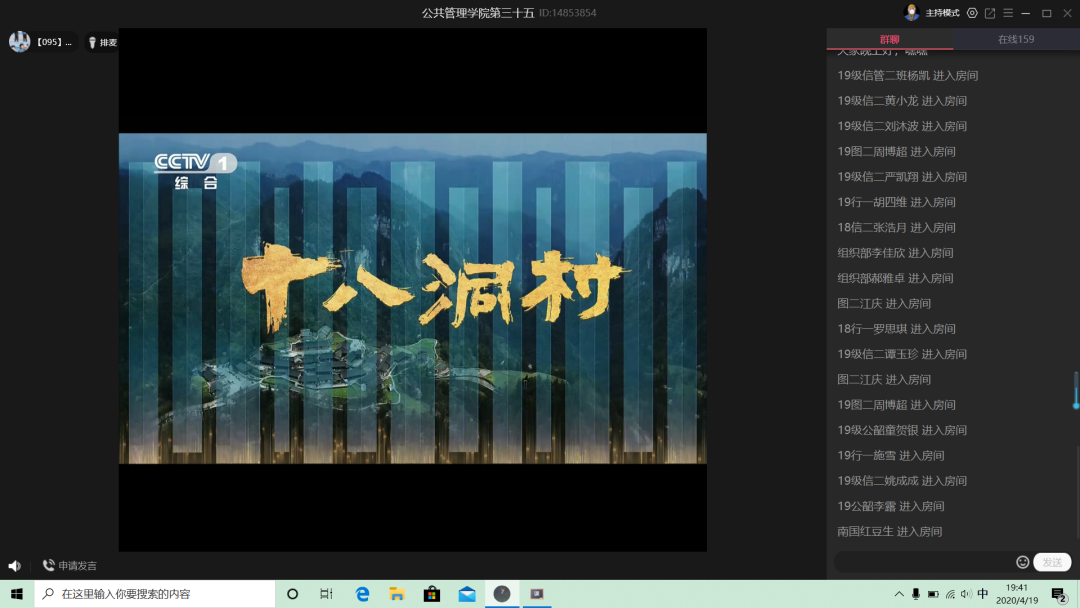Expand hidden system tray icons chevron
Viewport: 1080px width, 608px height.
899,594
